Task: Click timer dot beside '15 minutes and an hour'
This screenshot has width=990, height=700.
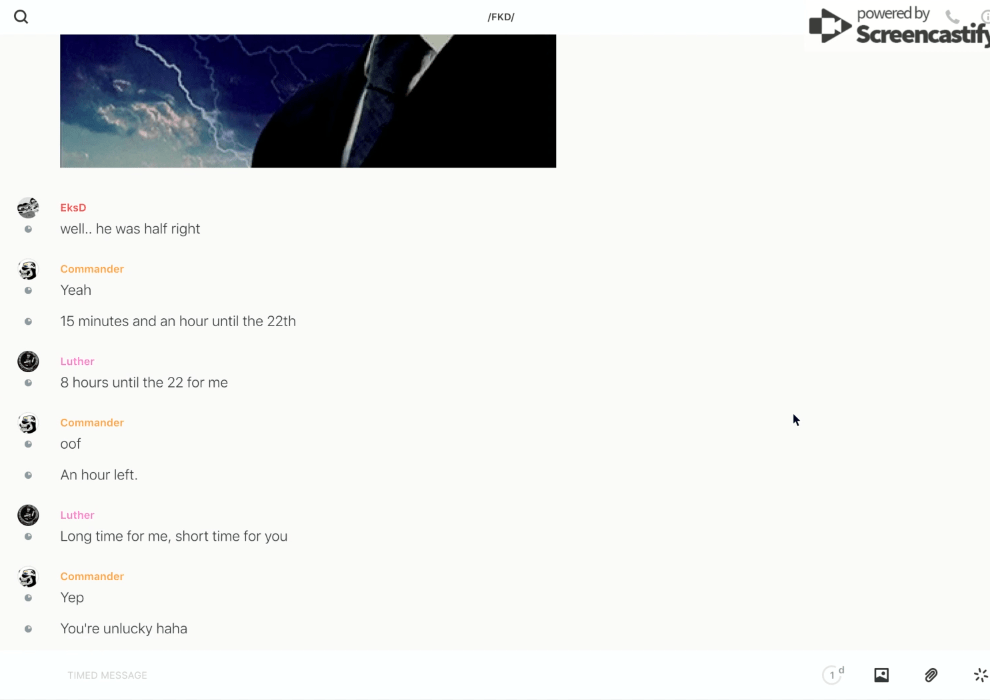Action: pyautogui.click(x=28, y=321)
